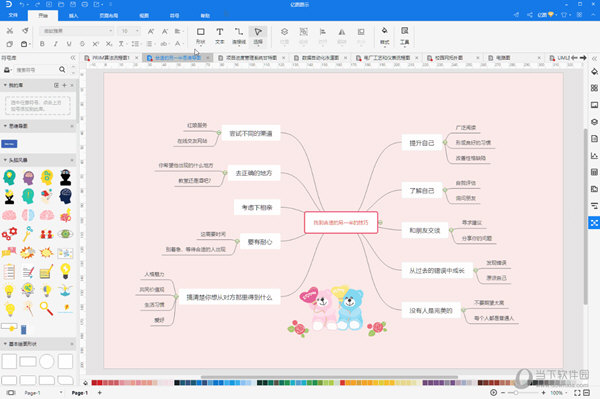This screenshot has height=399, width=600.
Task: Toggle Italic text formatting
Action: [x=55, y=44]
